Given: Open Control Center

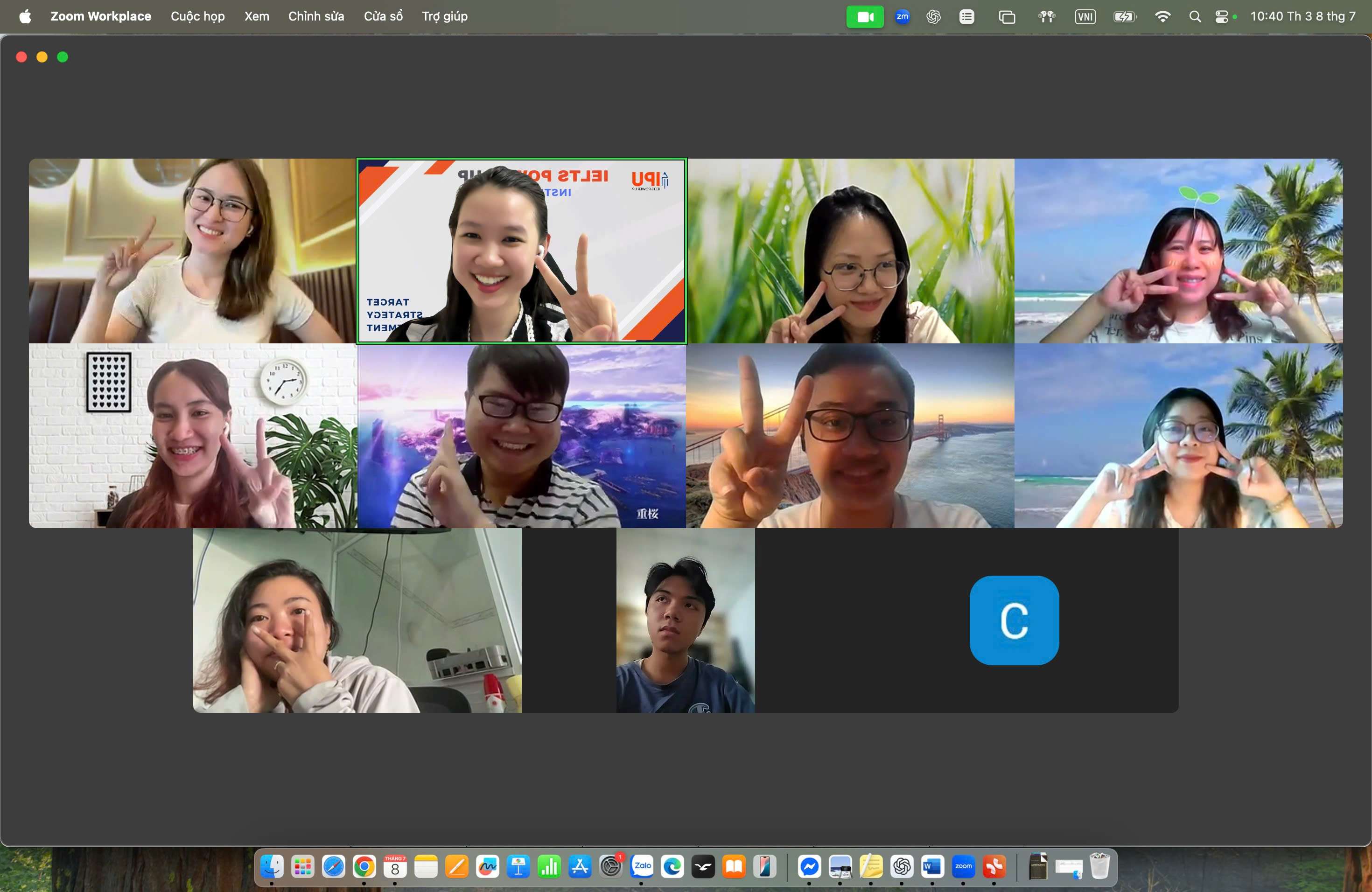Looking at the screenshot, I should (x=1222, y=17).
